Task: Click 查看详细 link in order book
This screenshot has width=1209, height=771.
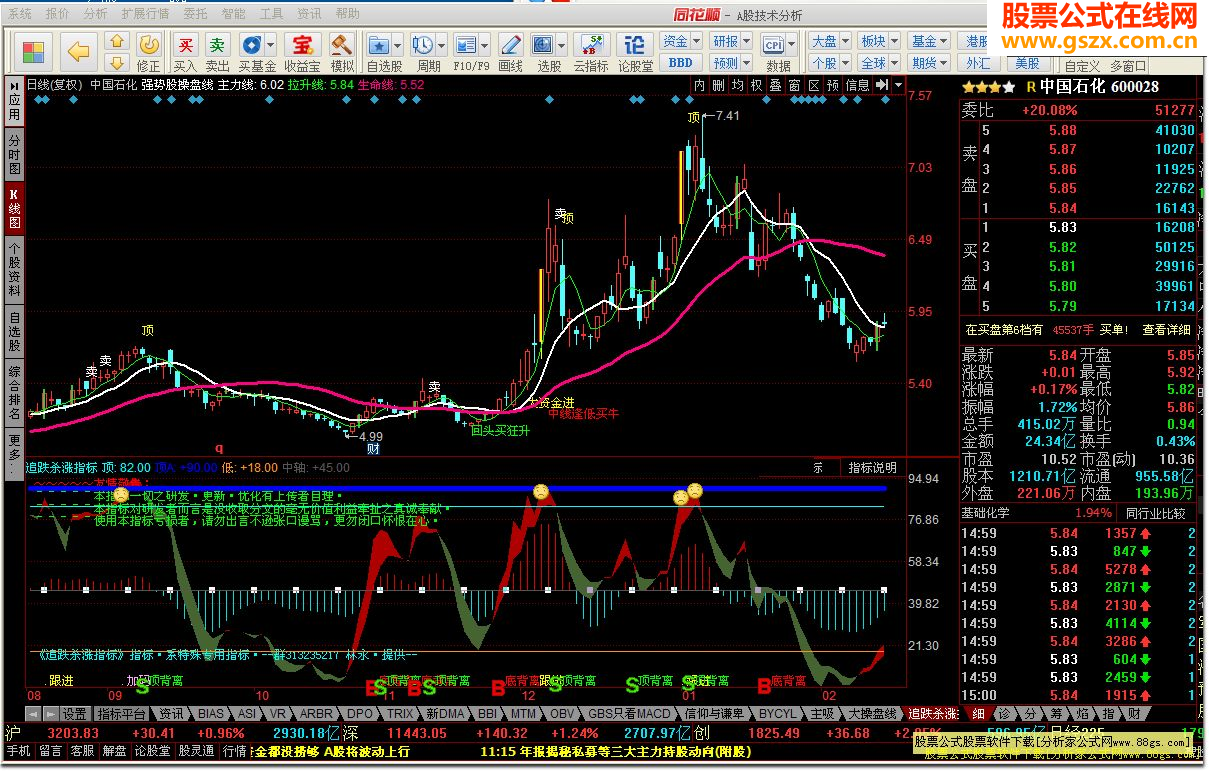Action: (1166, 329)
